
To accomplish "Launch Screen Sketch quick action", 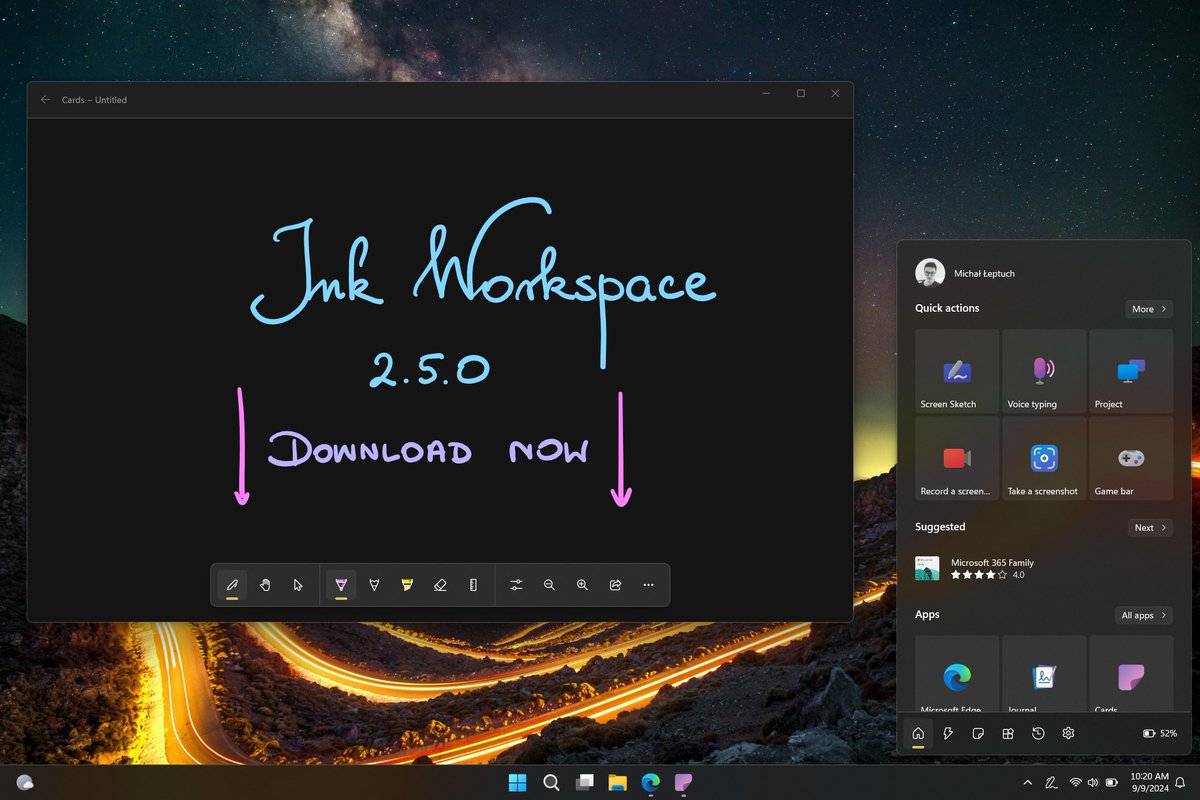I will coord(957,371).
